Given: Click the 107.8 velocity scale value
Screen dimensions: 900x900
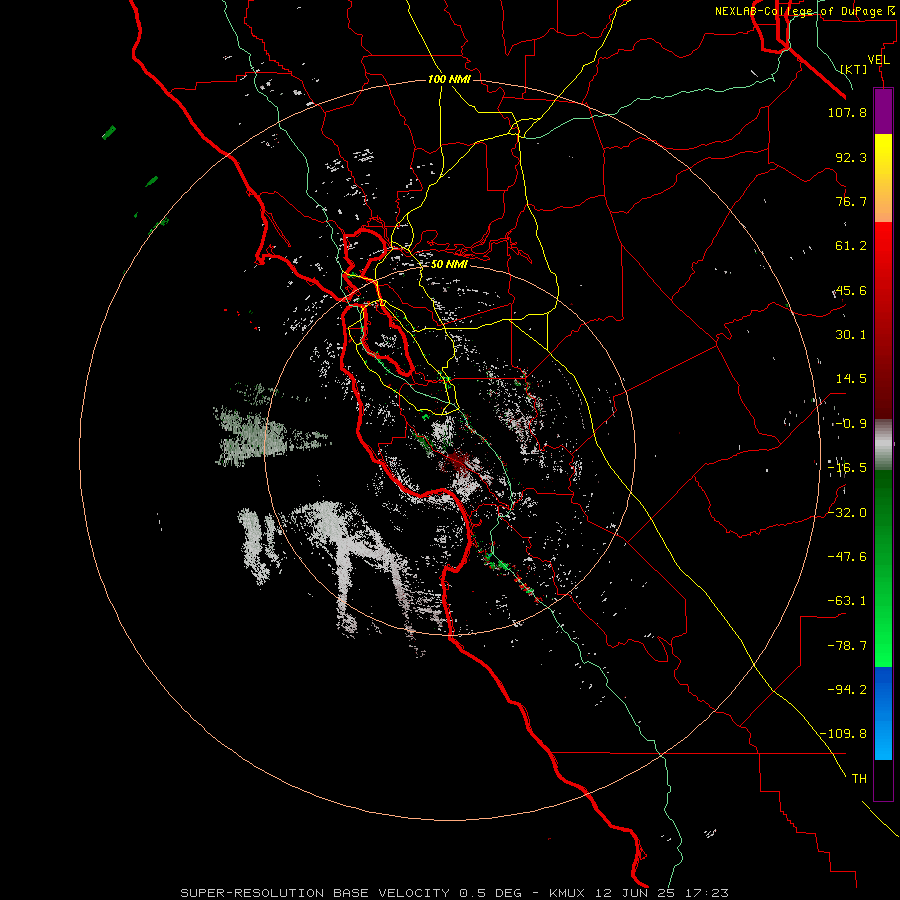Looking at the screenshot, I should tap(847, 112).
